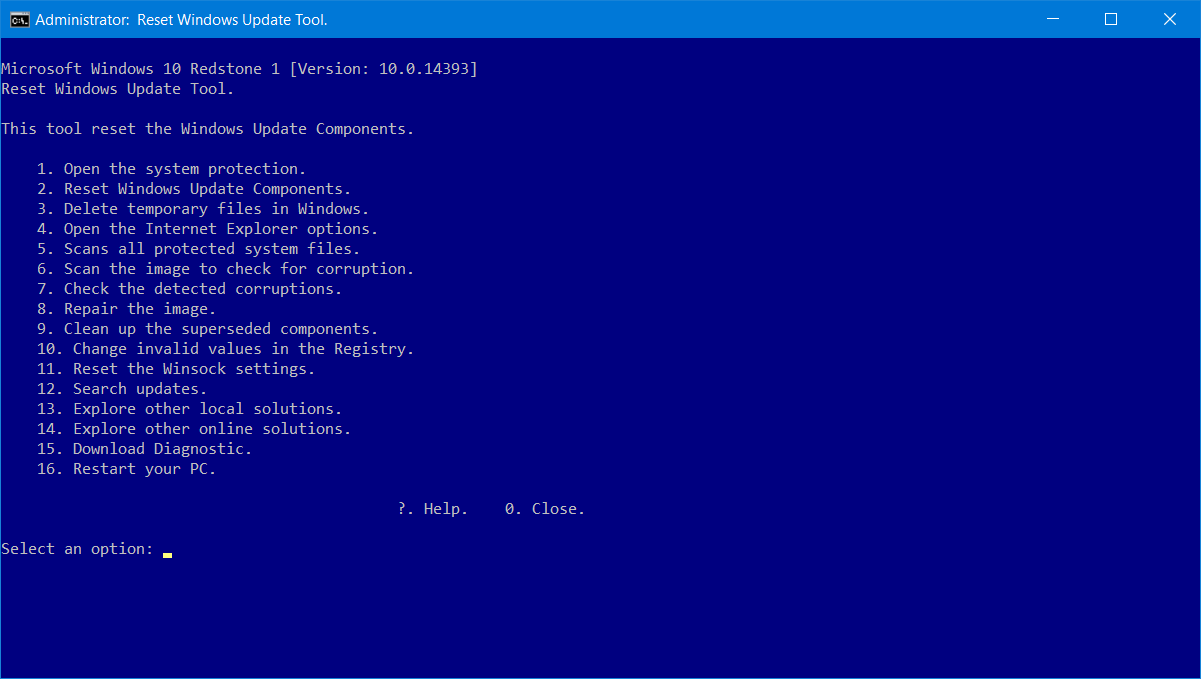
Task: Open Help by clicking the ? option
Action: pyautogui.click(x=432, y=508)
